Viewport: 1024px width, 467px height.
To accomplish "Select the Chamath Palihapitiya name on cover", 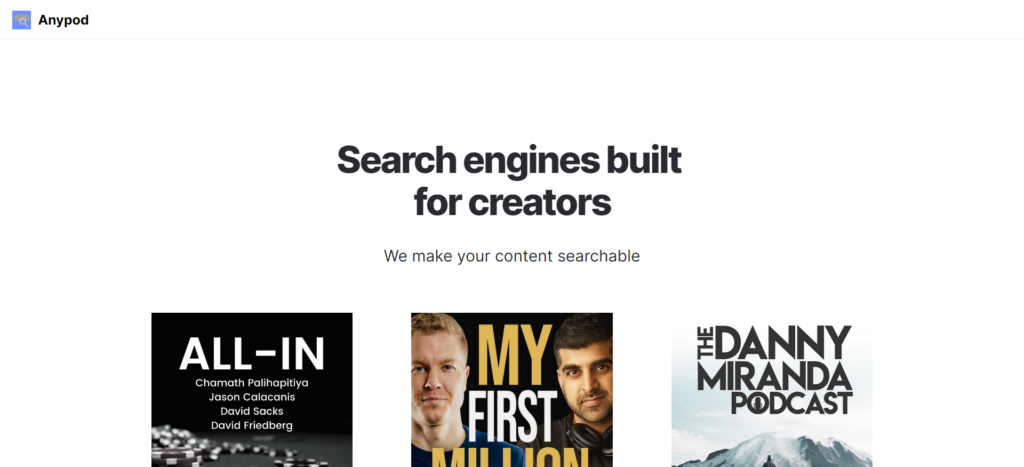I will click(x=252, y=383).
